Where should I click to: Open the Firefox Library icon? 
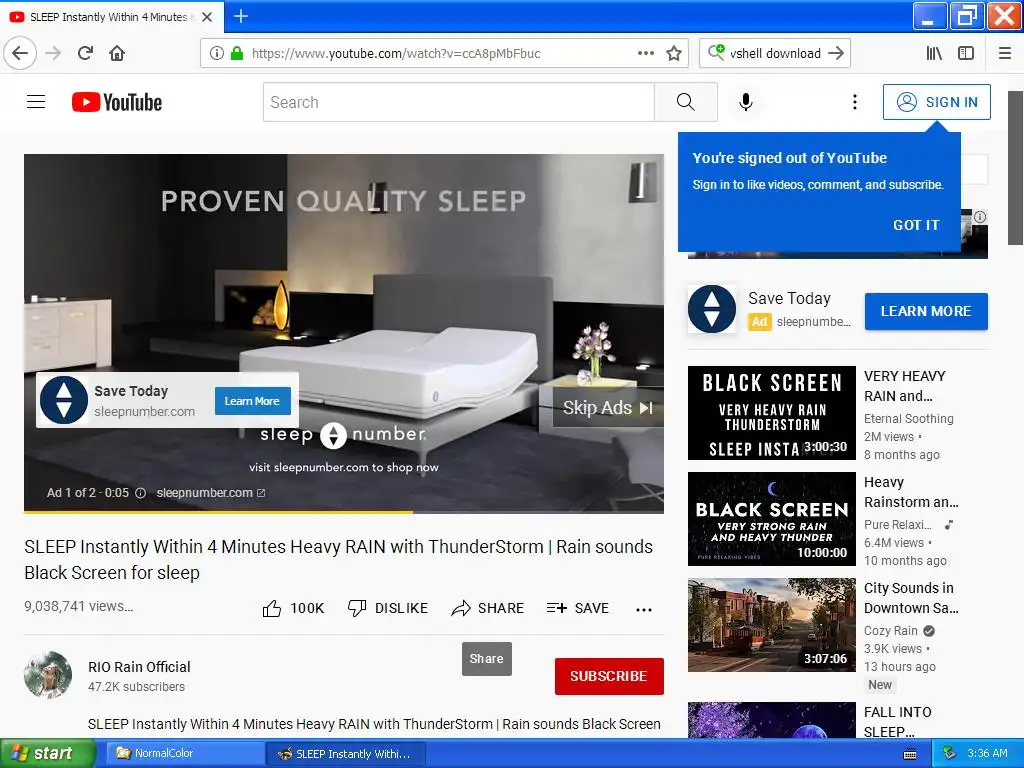coord(934,53)
